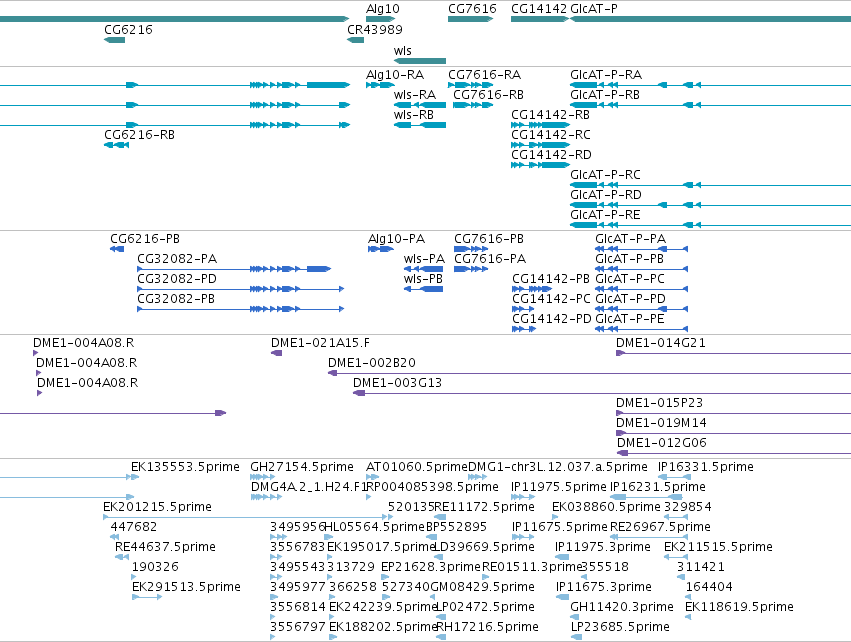Click the EK201215.5prime EST label

[157, 507]
